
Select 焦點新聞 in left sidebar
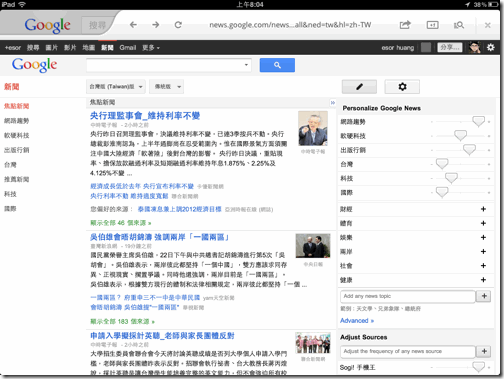pos(17,106)
